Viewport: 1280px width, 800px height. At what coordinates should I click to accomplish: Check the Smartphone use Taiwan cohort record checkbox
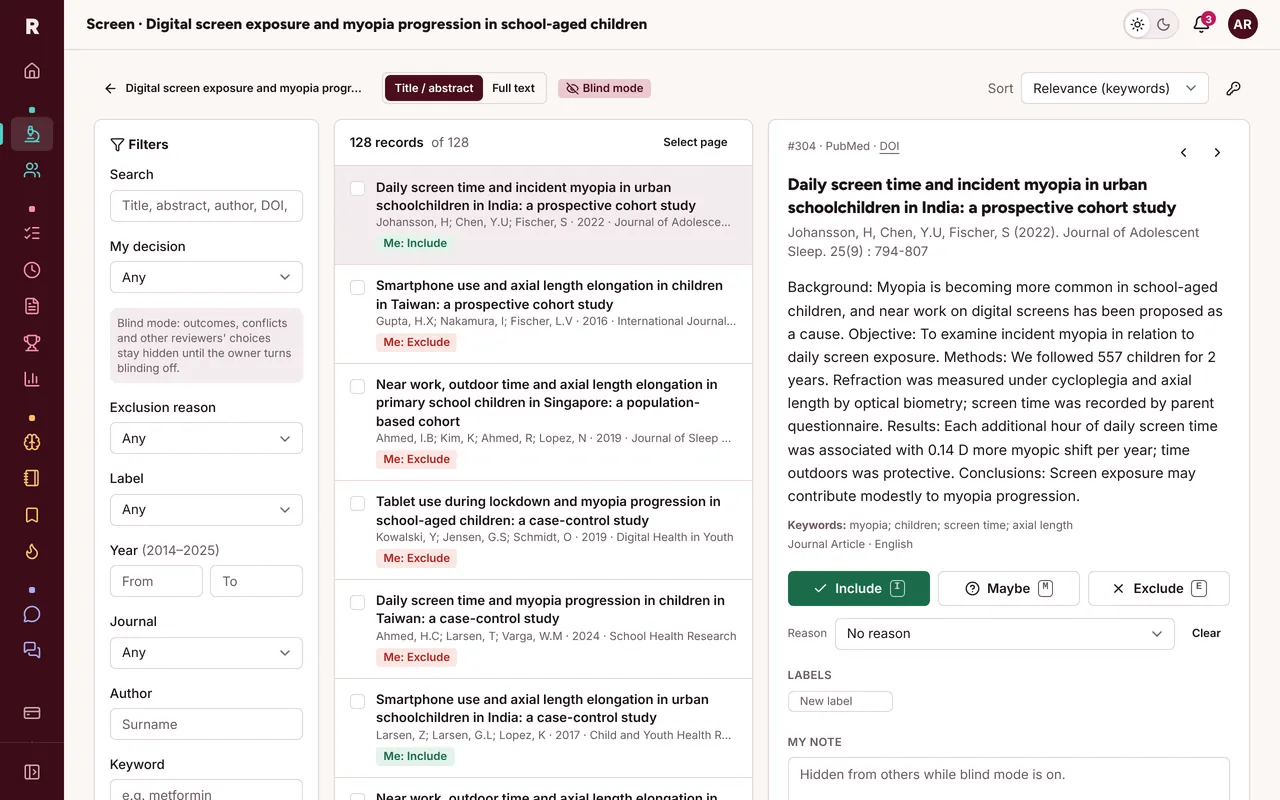357,287
